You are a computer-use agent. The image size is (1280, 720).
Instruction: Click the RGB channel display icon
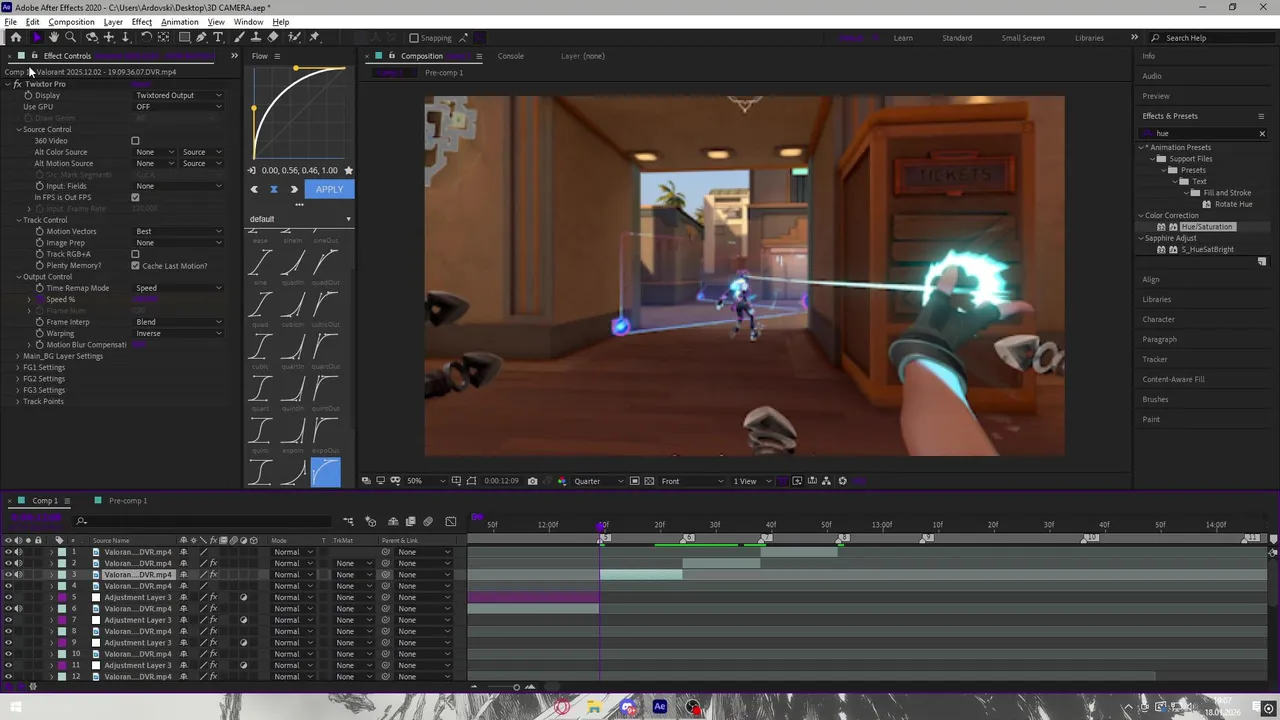(x=561, y=481)
